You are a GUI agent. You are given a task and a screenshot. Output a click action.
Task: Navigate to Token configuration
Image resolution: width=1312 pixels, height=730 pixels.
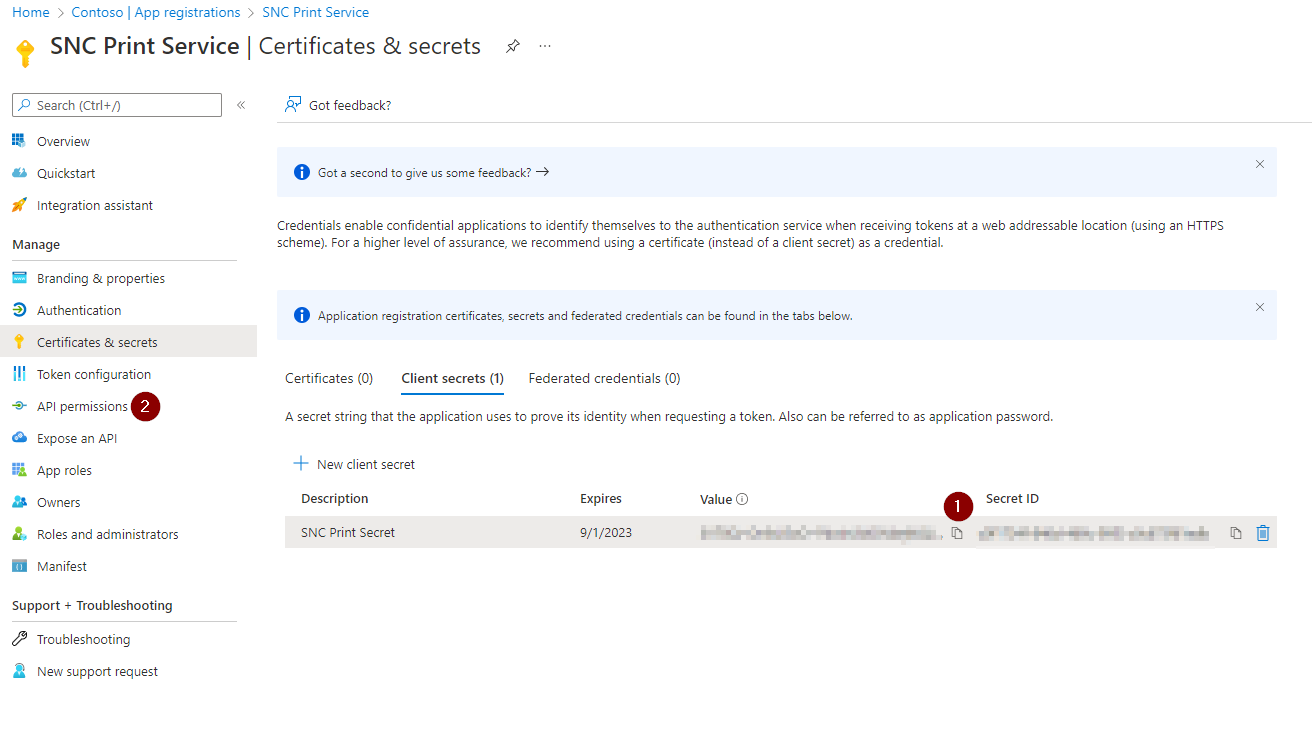click(94, 375)
